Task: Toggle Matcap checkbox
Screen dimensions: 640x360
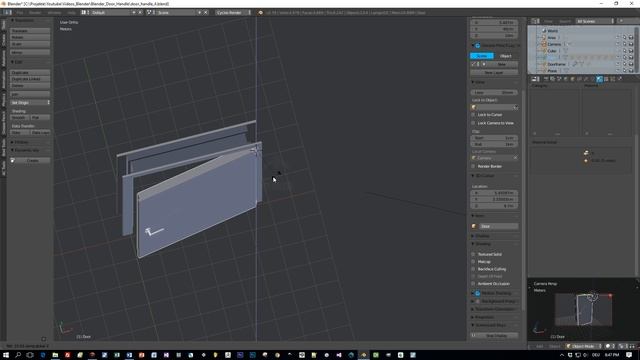Action: [x=473, y=262]
